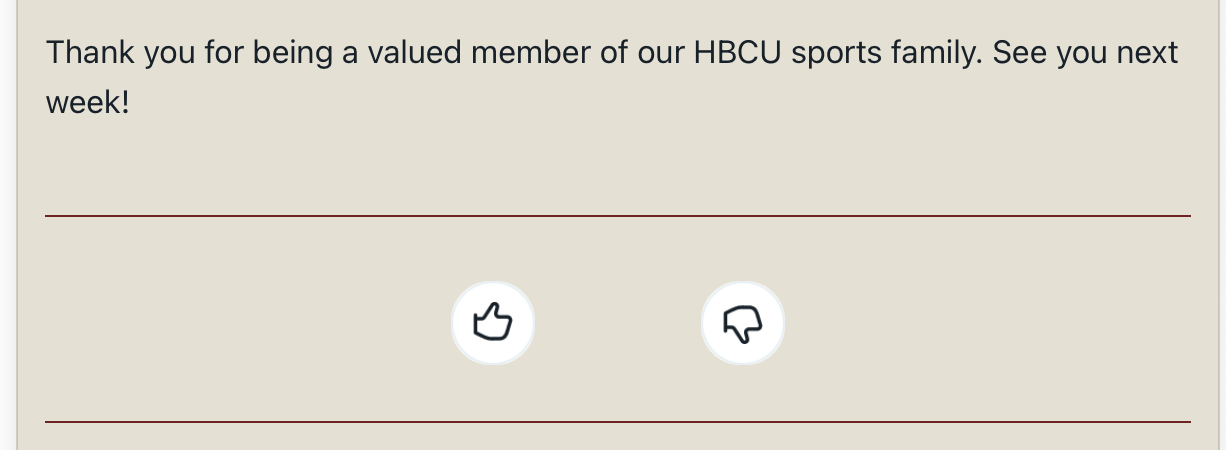Click empty space between the thumb buttons
The width and height of the screenshot is (1226, 450).
click(617, 323)
